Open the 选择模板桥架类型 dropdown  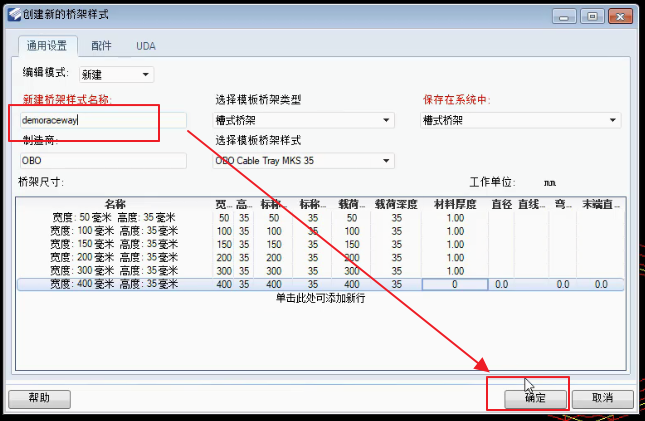click(x=304, y=120)
